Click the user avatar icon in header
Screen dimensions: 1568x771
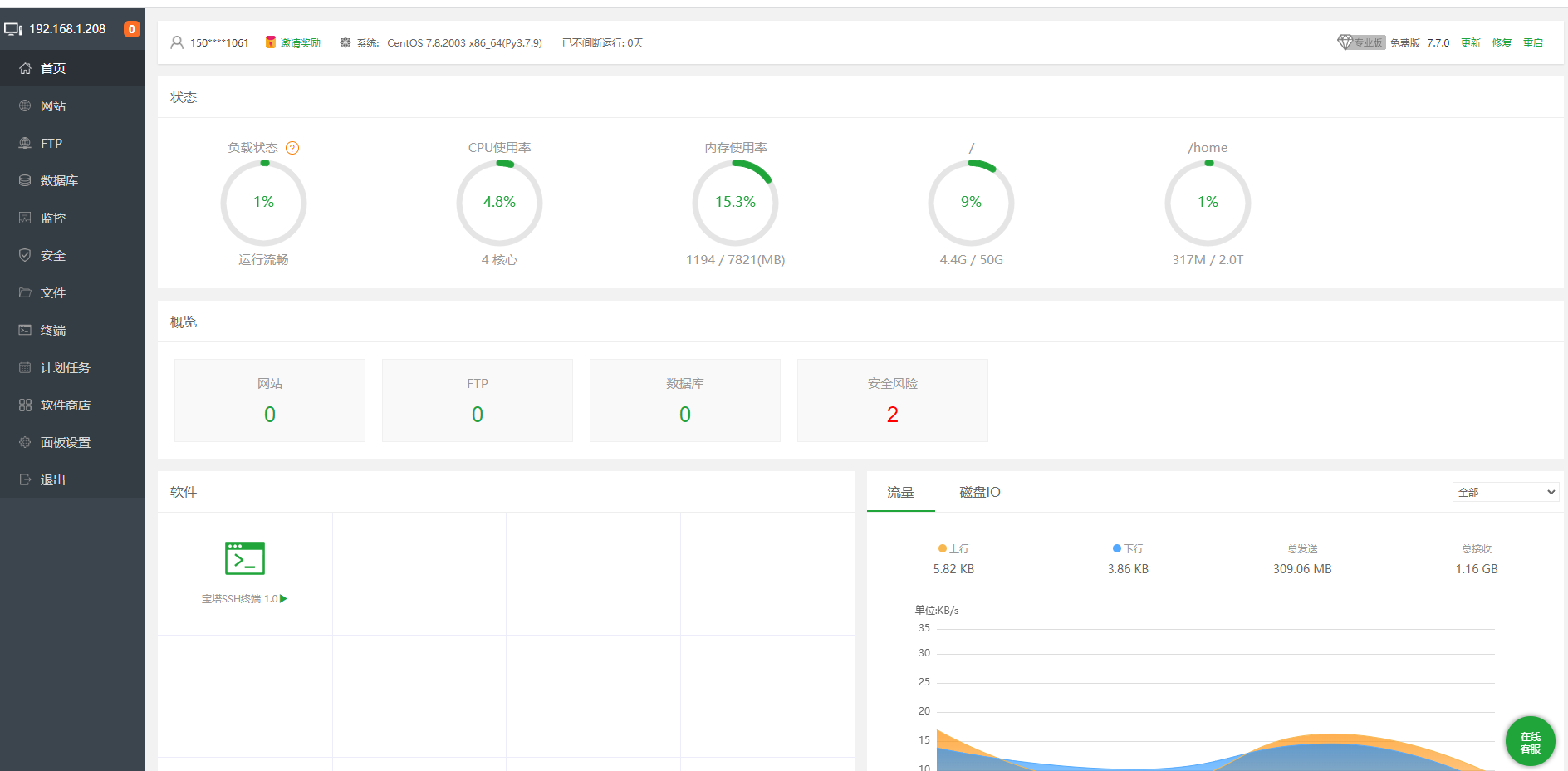click(177, 42)
